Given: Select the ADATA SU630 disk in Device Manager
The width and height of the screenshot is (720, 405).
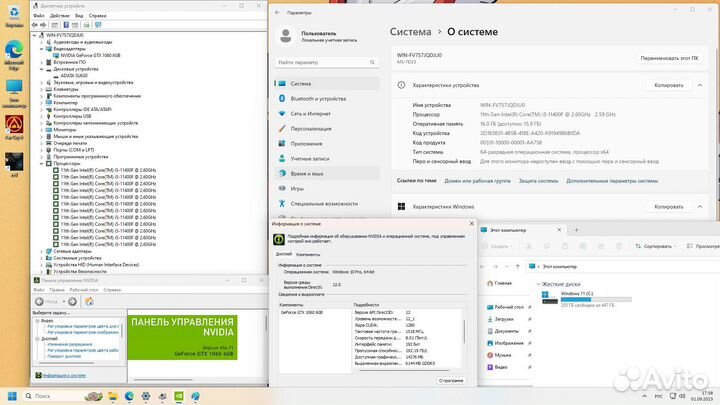Looking at the screenshot, I should coord(74,75).
